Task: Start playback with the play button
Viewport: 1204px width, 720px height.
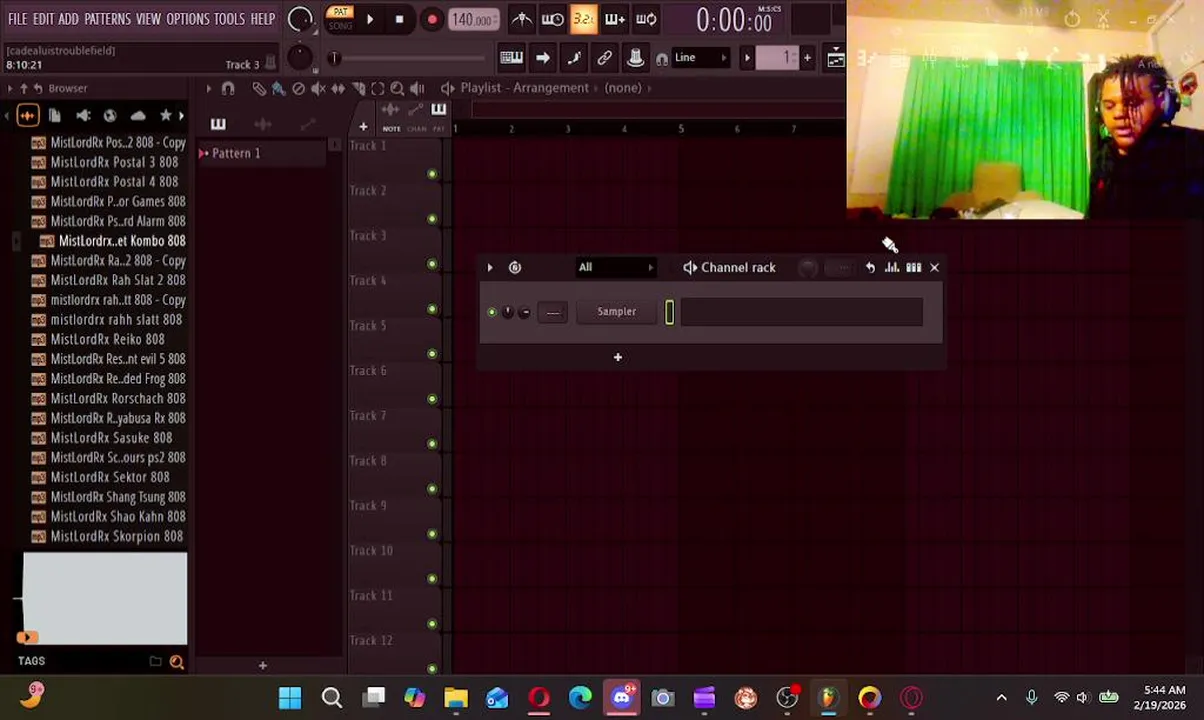Action: pos(369,19)
